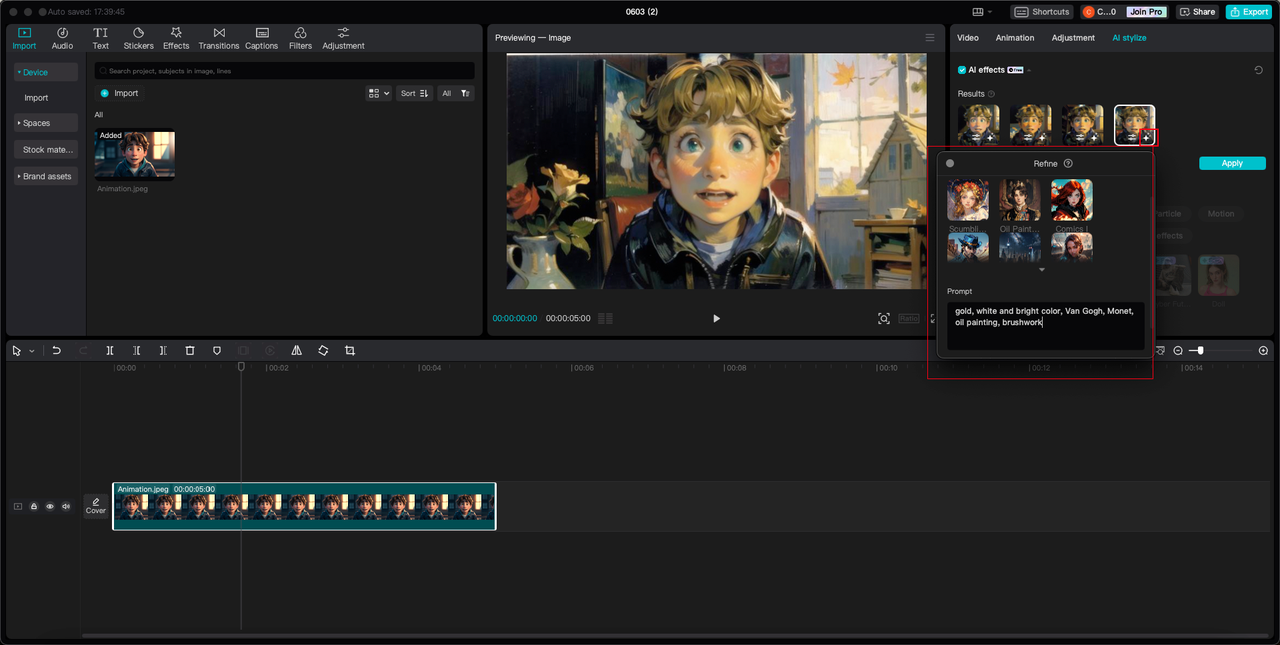Select the Comics style thumbnail in Refine
Screen dimensions: 1280x645
point(1071,200)
